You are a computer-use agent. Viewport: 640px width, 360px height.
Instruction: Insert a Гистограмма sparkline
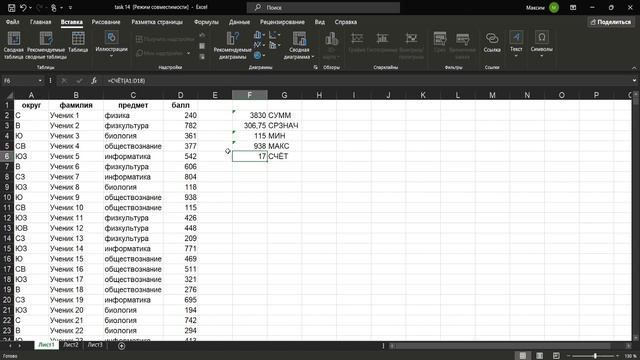(382, 42)
